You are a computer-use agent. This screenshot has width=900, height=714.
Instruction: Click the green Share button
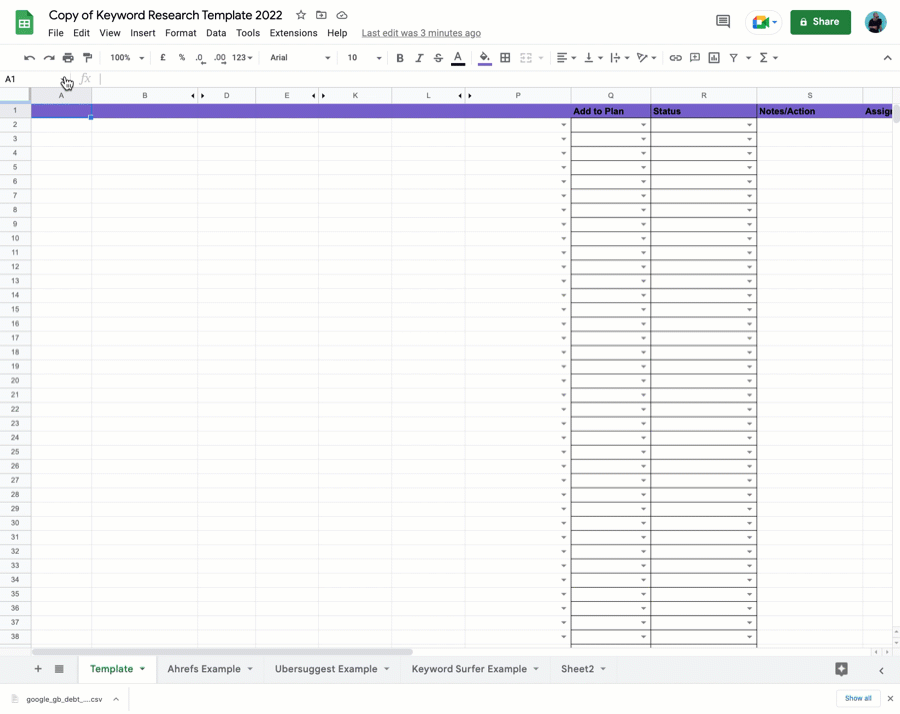point(820,22)
